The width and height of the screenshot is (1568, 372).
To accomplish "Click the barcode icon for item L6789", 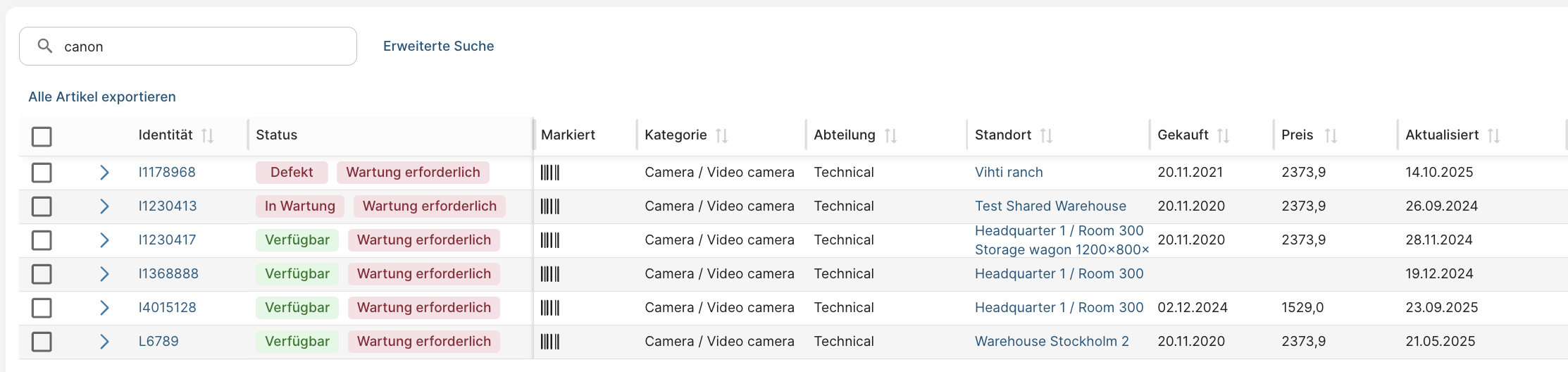I will [549, 342].
